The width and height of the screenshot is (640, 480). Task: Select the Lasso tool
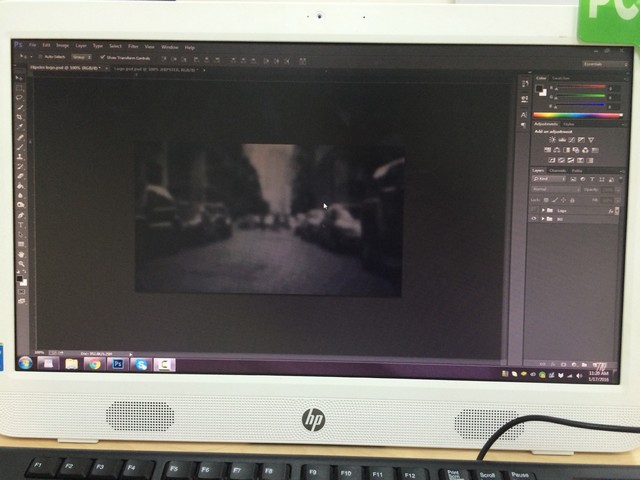click(x=21, y=98)
